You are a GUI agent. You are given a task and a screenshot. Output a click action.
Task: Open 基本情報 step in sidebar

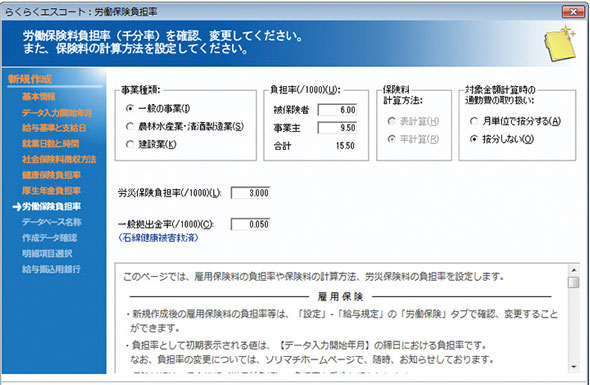(x=39, y=97)
